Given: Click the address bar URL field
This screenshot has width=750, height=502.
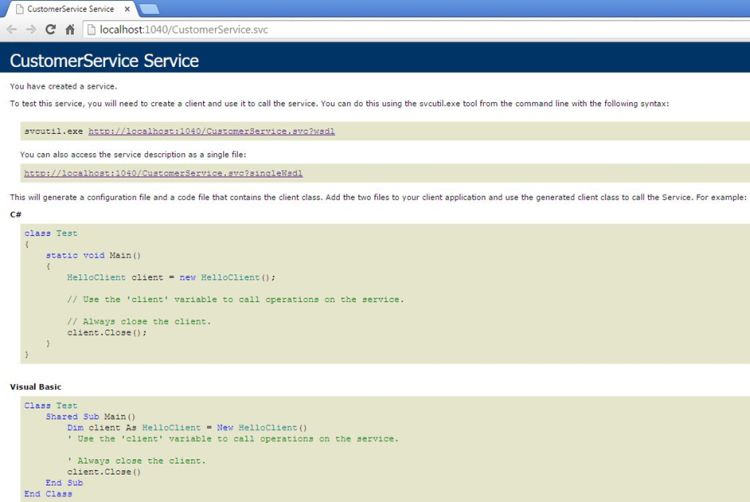Looking at the screenshot, I should [416, 30].
